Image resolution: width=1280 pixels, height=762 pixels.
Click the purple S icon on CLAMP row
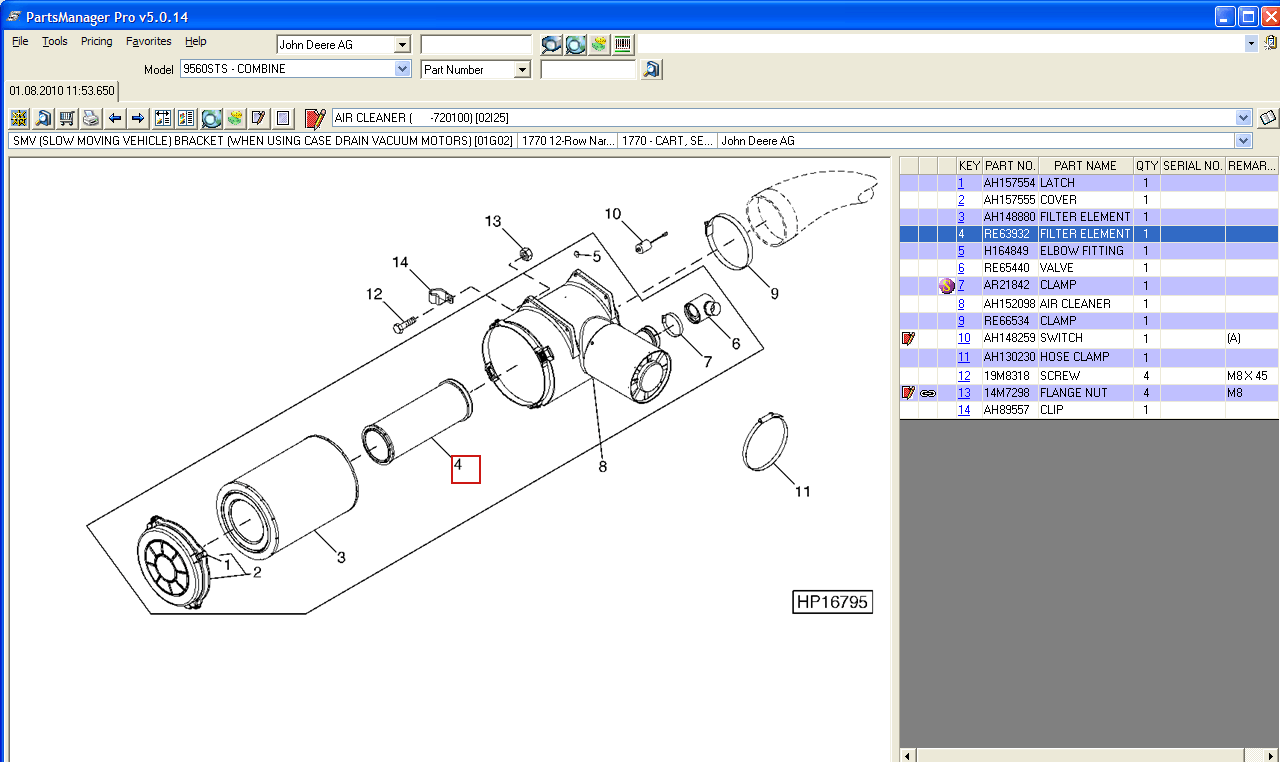[x=946, y=286]
